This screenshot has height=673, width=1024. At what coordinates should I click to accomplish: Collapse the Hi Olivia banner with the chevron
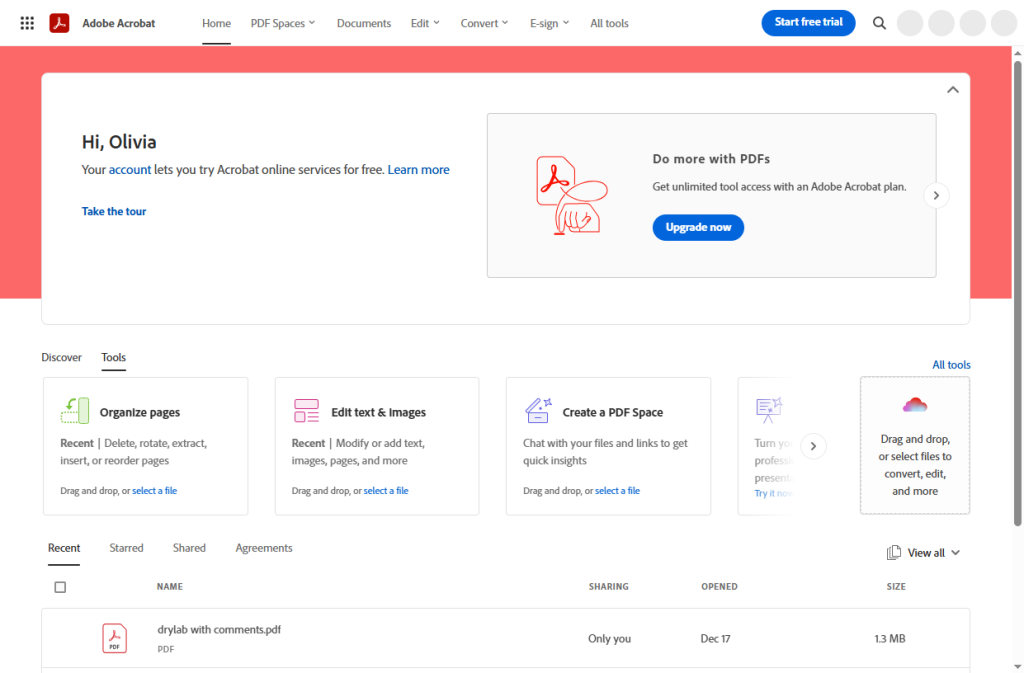[x=952, y=89]
